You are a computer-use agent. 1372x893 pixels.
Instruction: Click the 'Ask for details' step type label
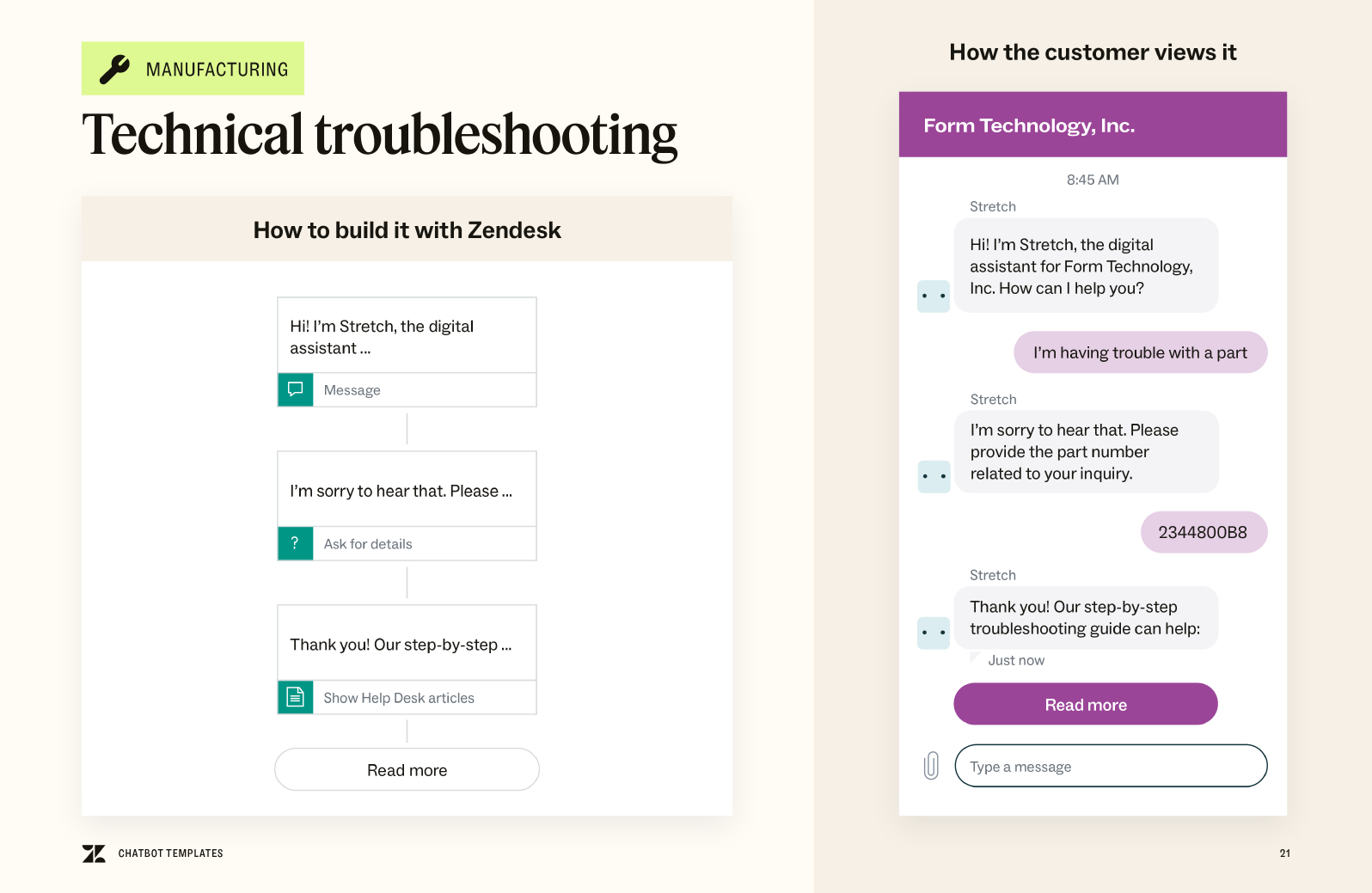[x=368, y=544]
